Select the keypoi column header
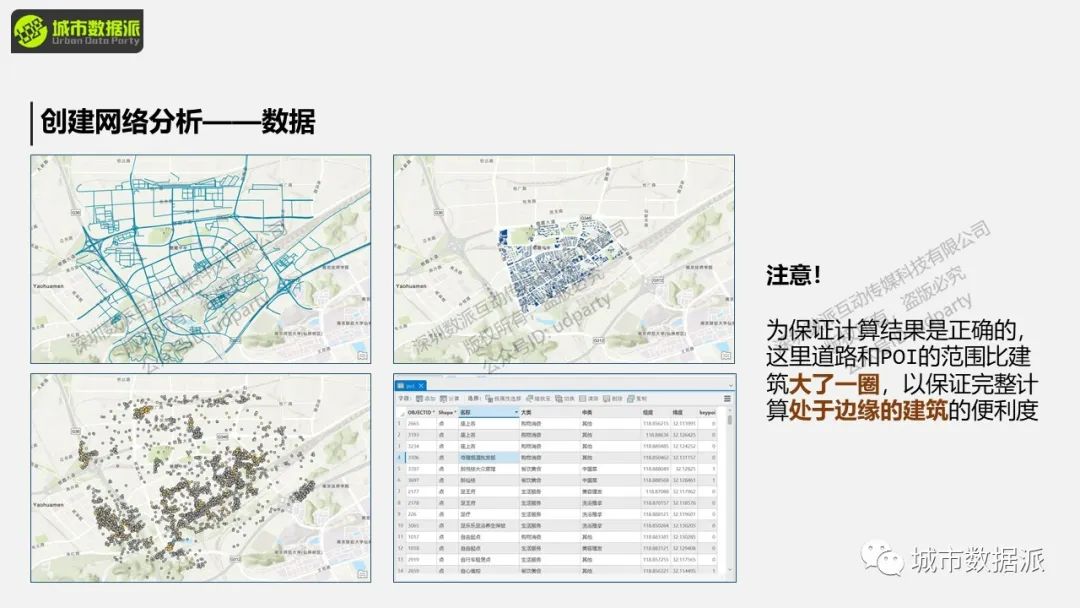This screenshot has height=608, width=1080. point(708,412)
